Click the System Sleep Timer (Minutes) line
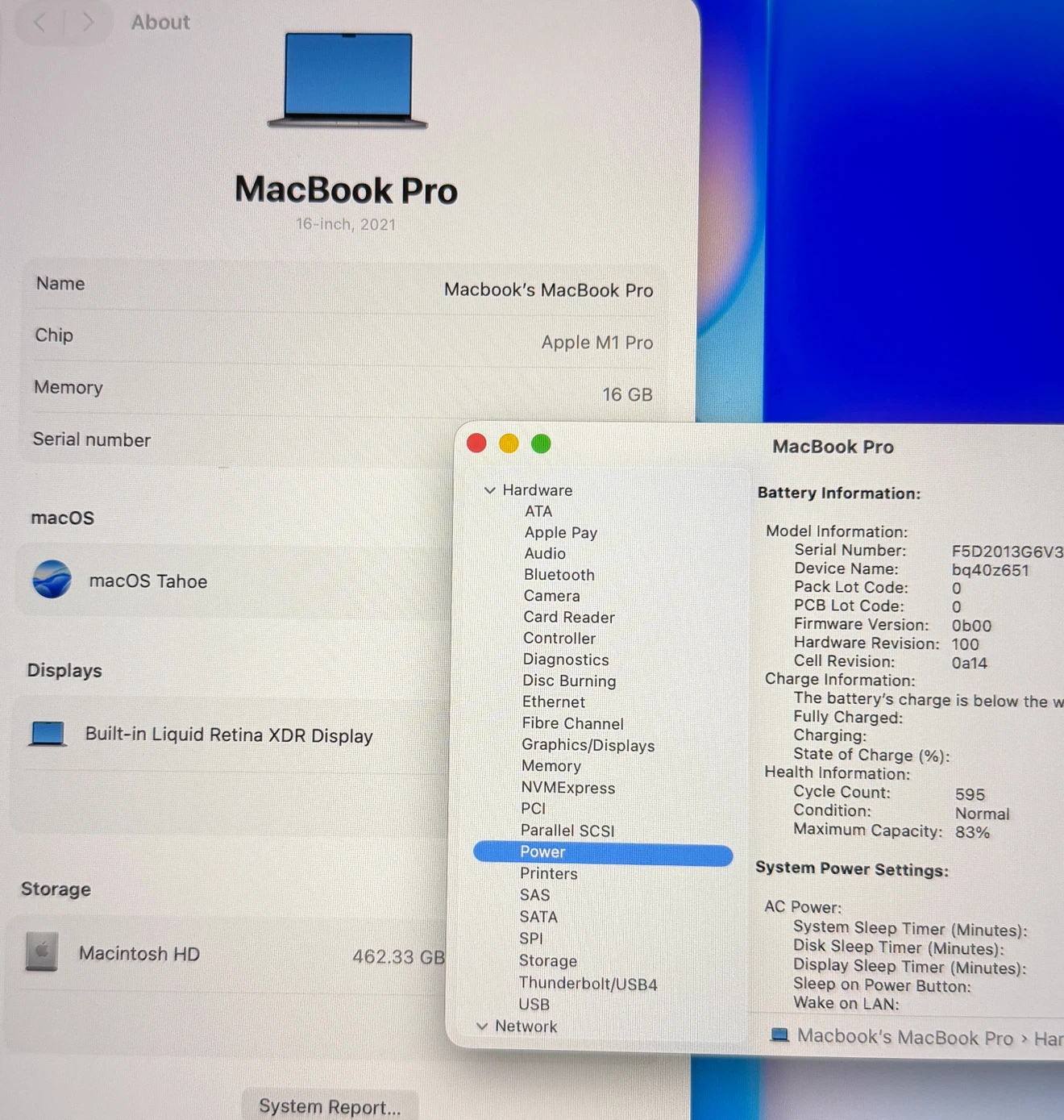Image resolution: width=1064 pixels, height=1120 pixels. [x=910, y=929]
